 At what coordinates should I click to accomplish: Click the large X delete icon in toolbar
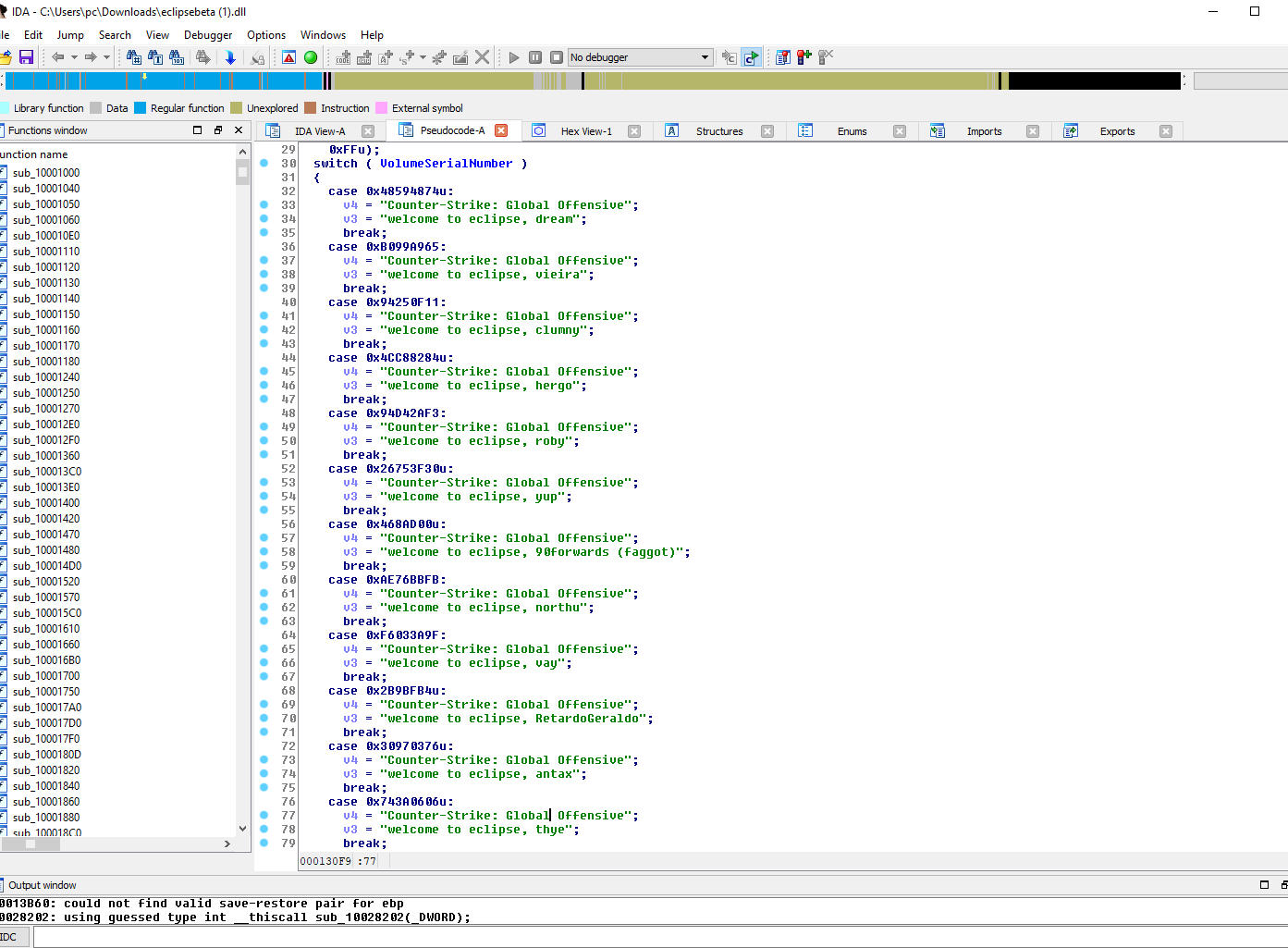[x=482, y=57]
